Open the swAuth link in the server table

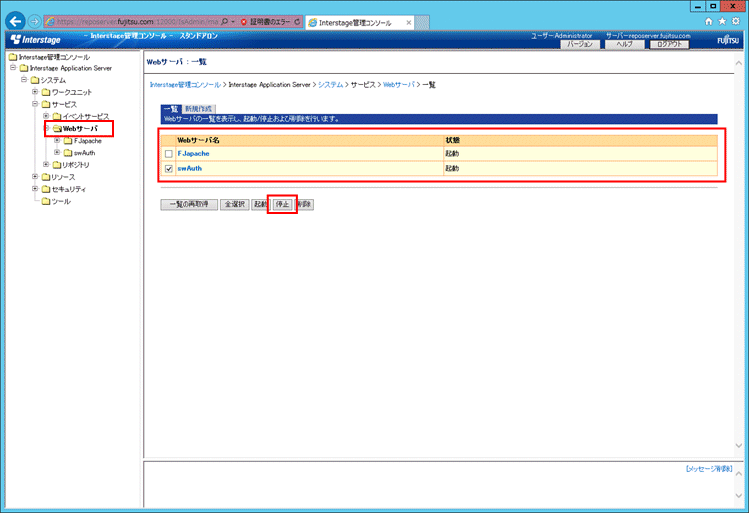190,169
